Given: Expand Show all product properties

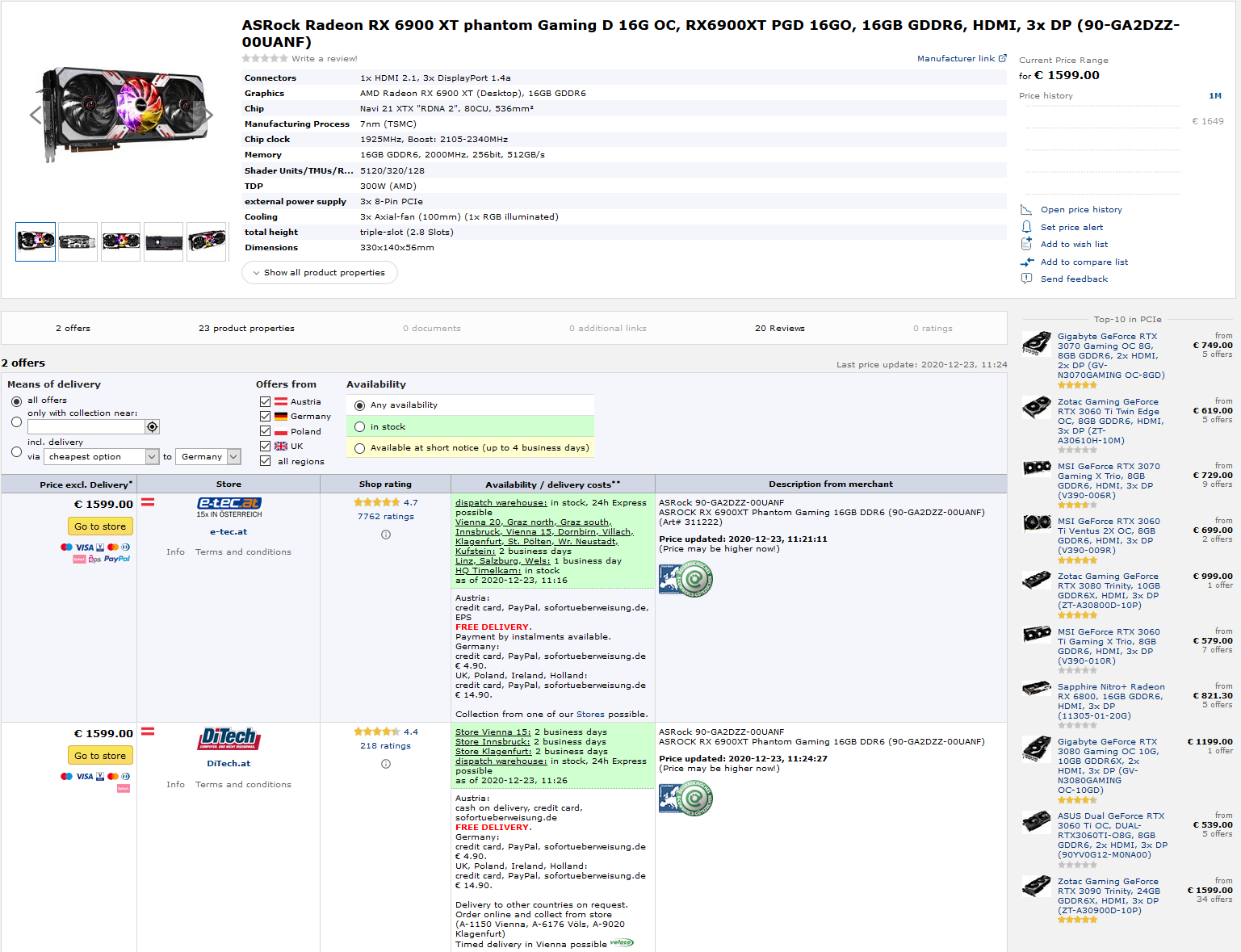Looking at the screenshot, I should pos(320,272).
